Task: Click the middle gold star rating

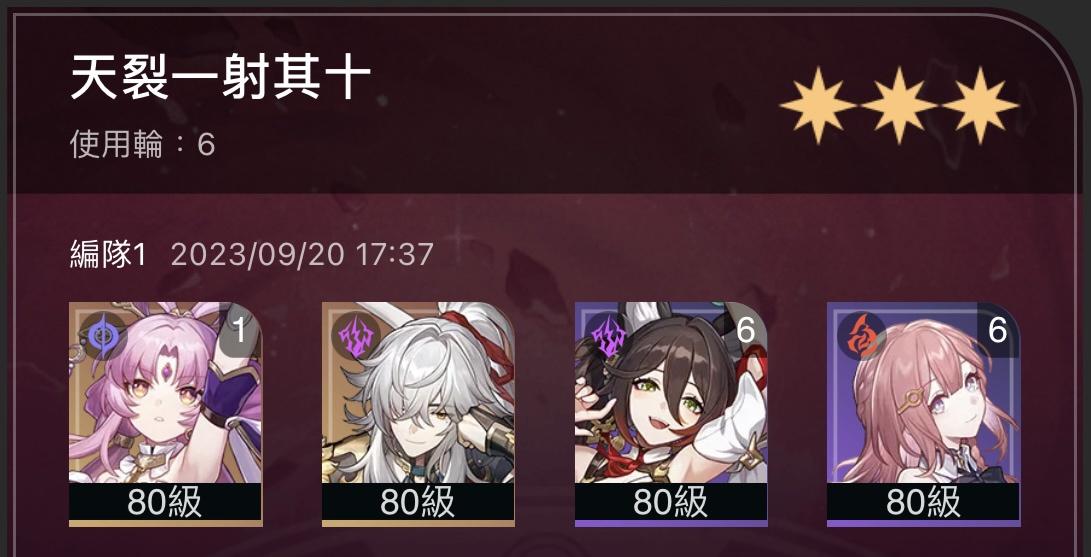Action: click(899, 106)
